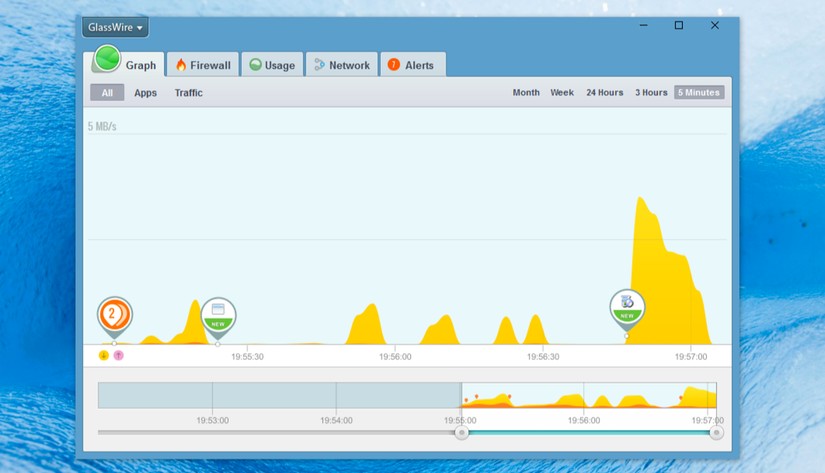Viewport: 825px width, 473px height.
Task: Click the Network nodes icon
Action: tap(319, 65)
